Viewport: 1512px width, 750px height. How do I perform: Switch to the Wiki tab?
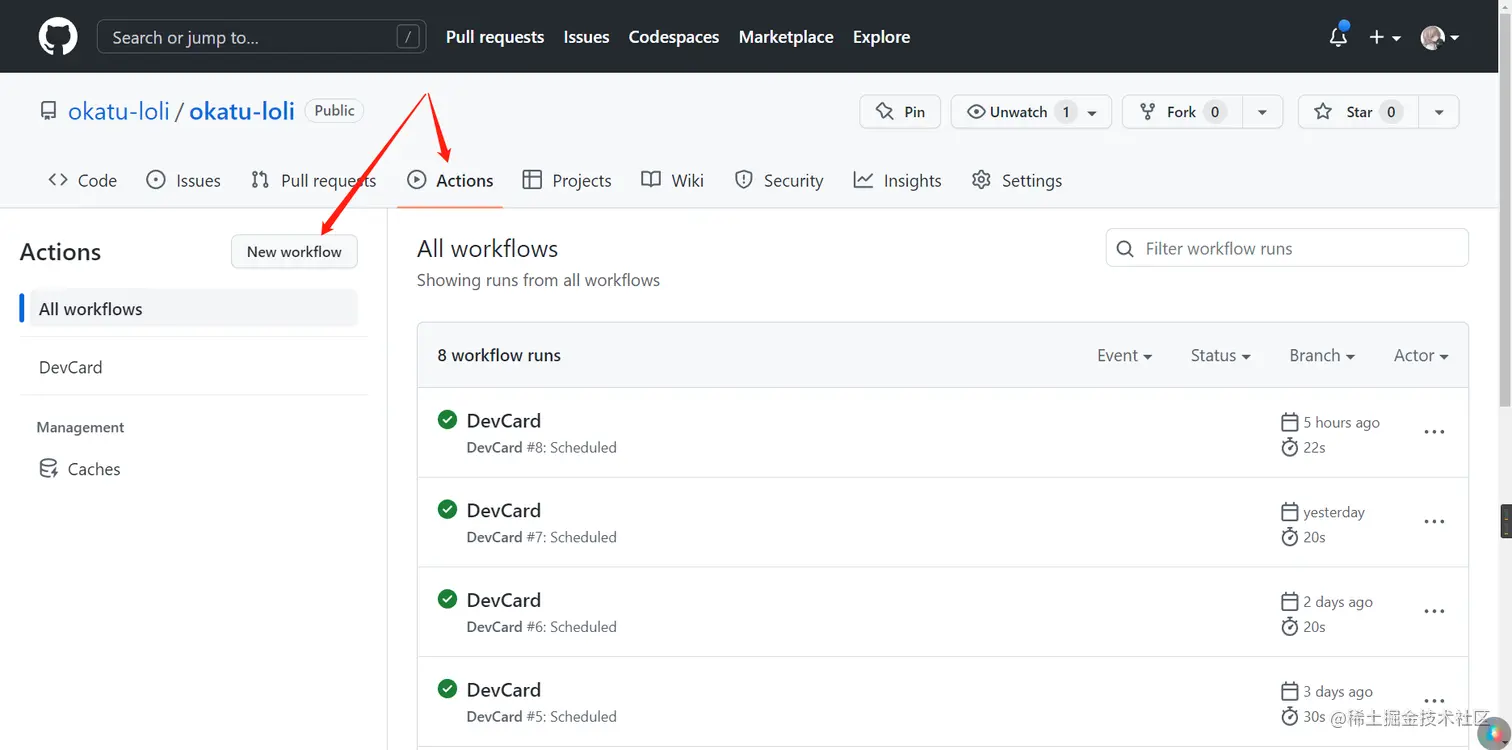(672, 180)
